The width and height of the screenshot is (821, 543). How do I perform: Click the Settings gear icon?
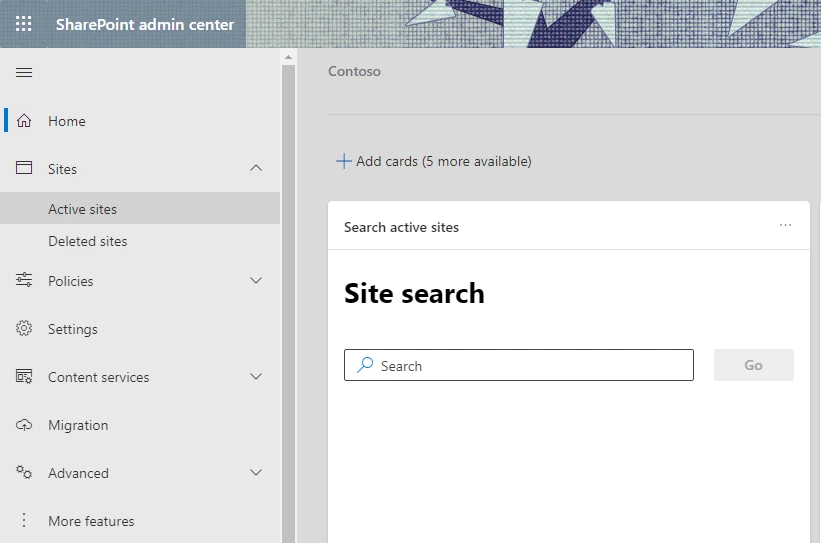[24, 328]
